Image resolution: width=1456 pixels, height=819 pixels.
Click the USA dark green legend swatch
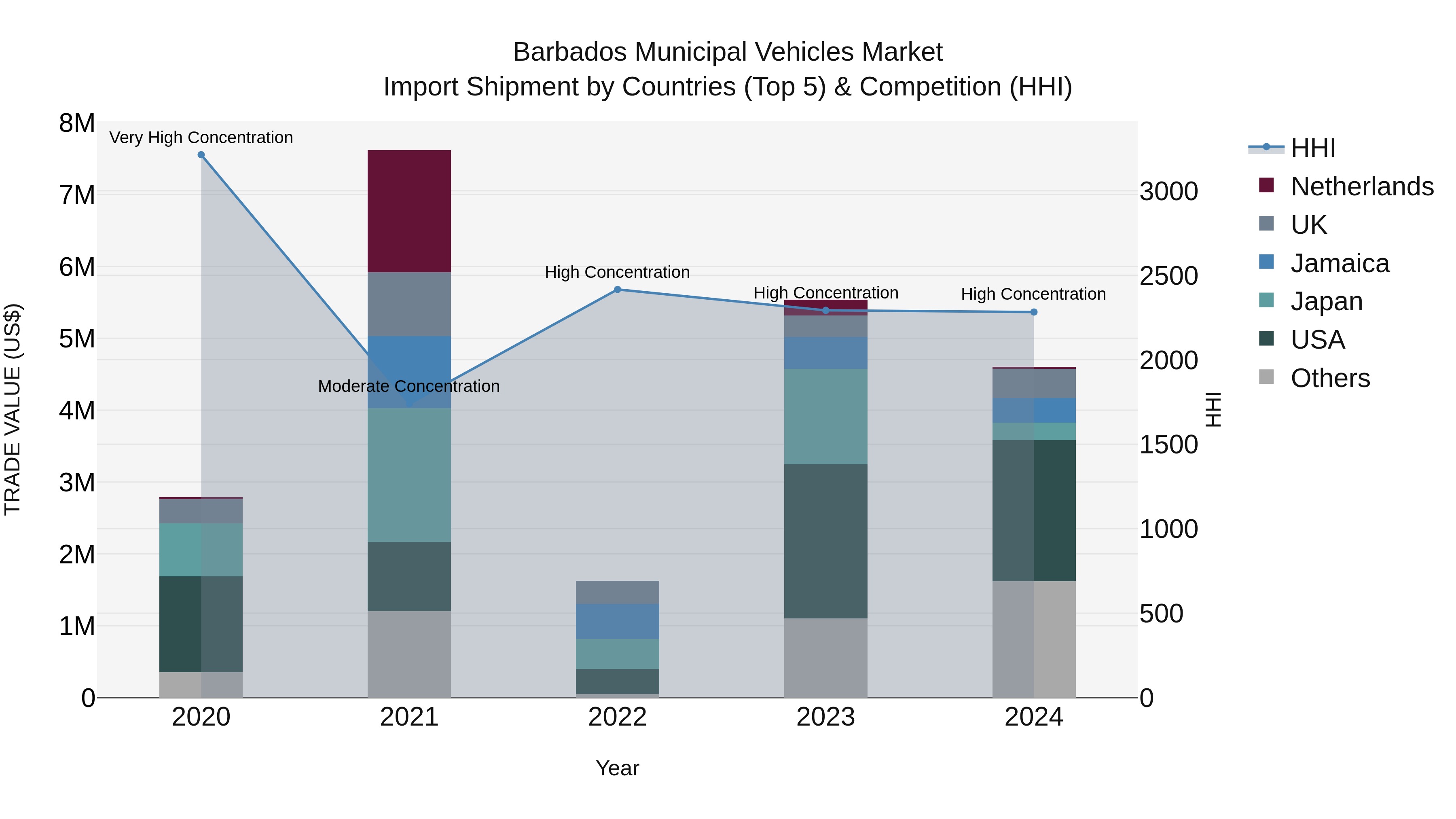(x=1267, y=339)
